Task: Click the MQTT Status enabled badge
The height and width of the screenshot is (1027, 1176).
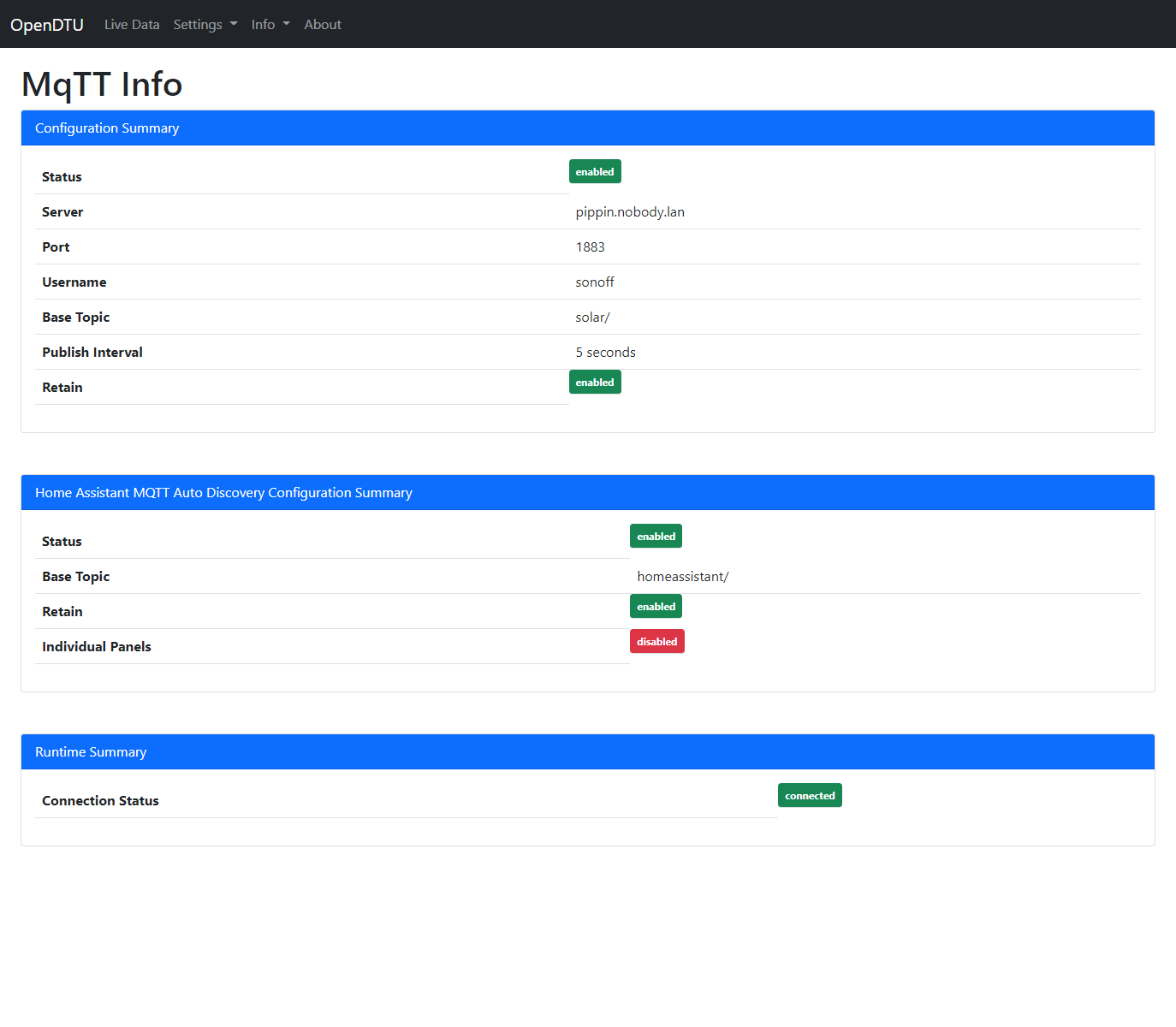Action: coord(595,172)
